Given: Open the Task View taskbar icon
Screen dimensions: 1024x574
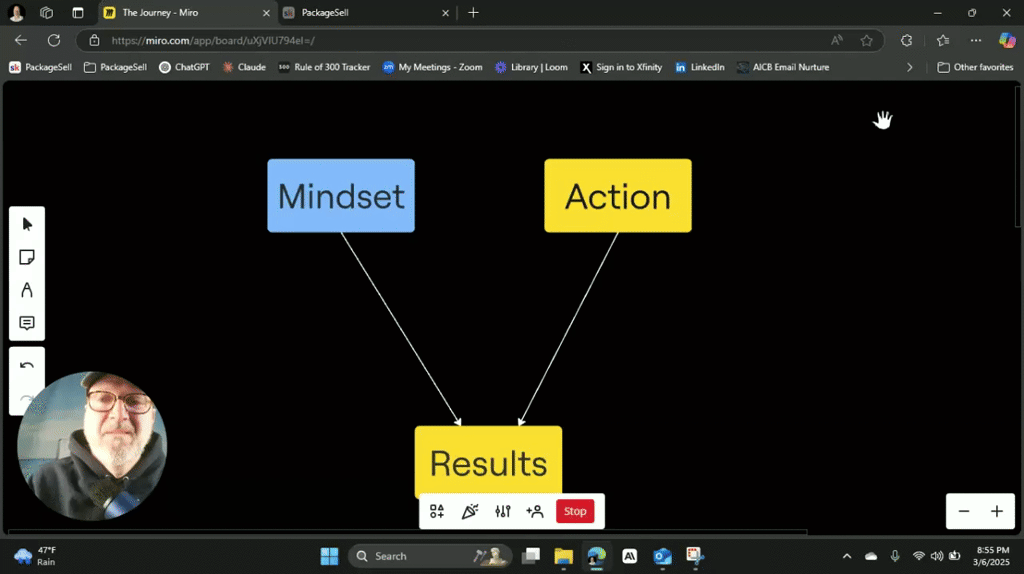Looking at the screenshot, I should click(x=531, y=556).
